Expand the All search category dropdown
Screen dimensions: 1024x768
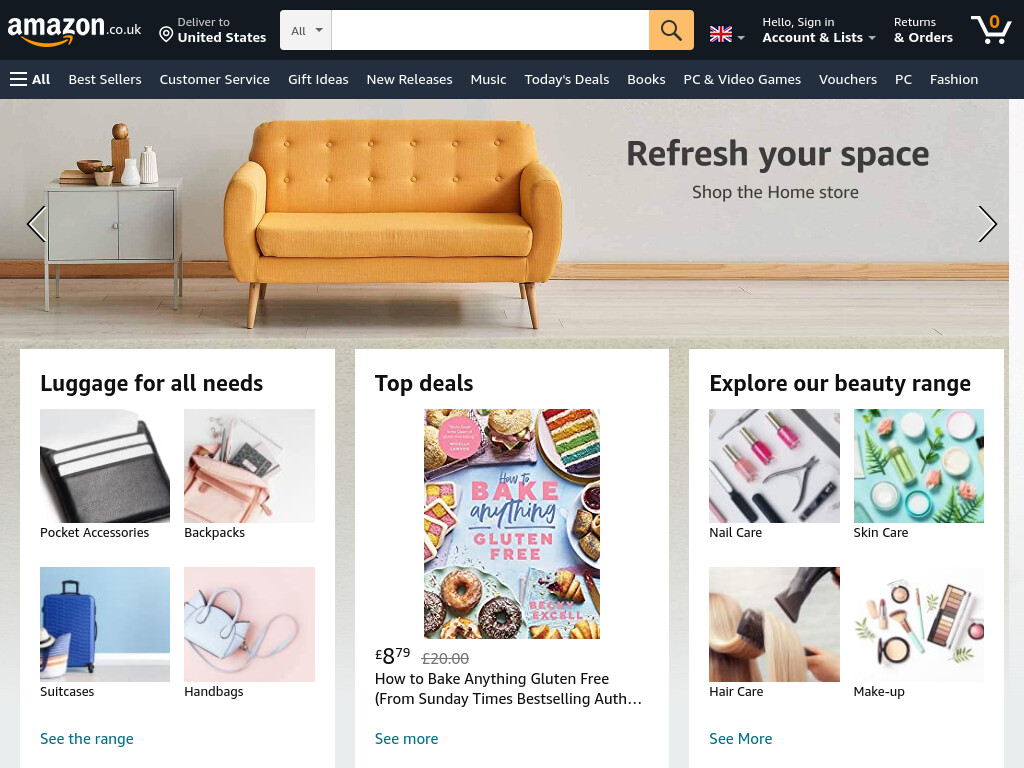click(306, 30)
